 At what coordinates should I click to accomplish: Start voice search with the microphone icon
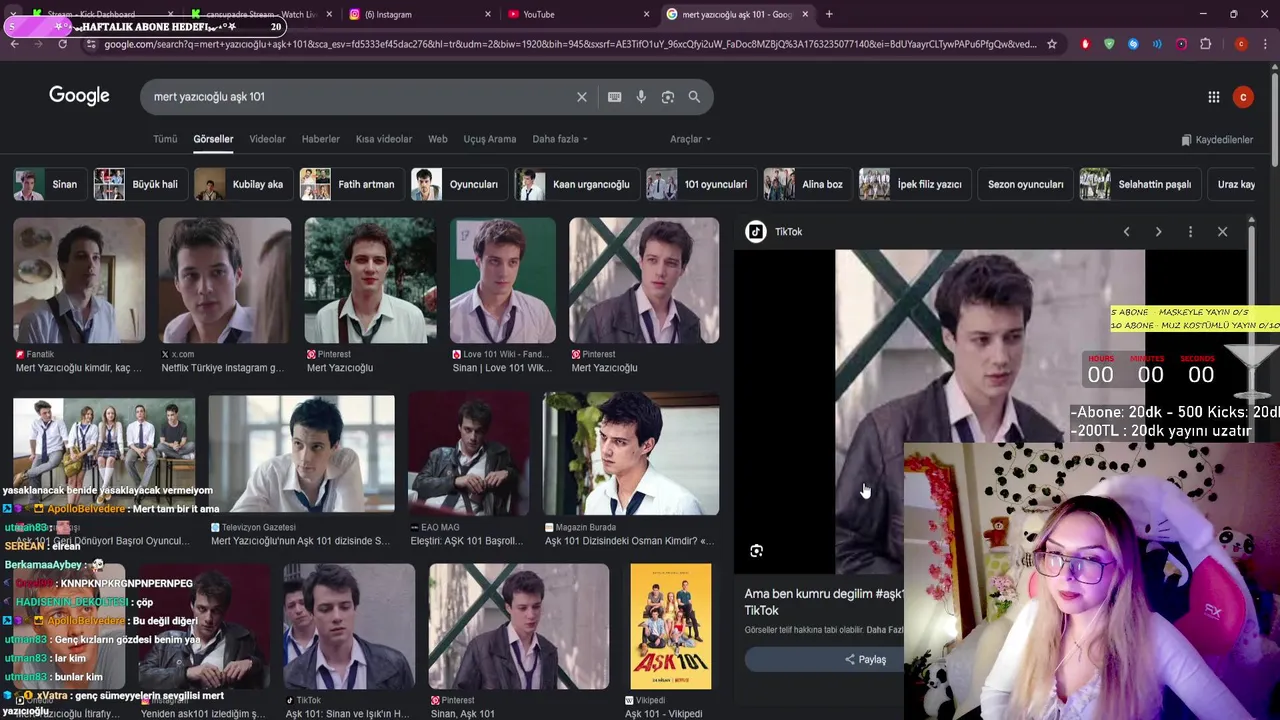click(641, 97)
